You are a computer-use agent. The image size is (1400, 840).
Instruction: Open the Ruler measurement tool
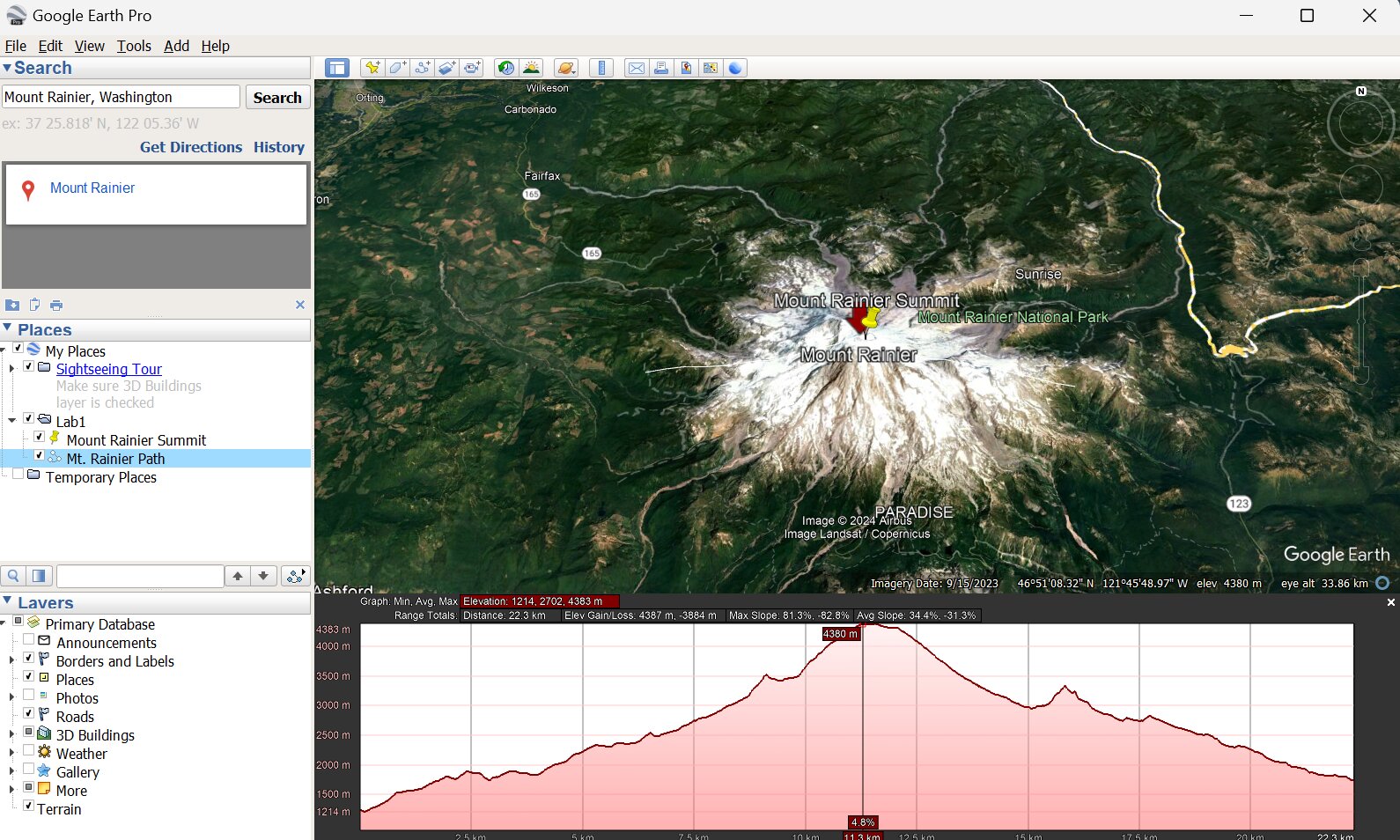tap(601, 68)
